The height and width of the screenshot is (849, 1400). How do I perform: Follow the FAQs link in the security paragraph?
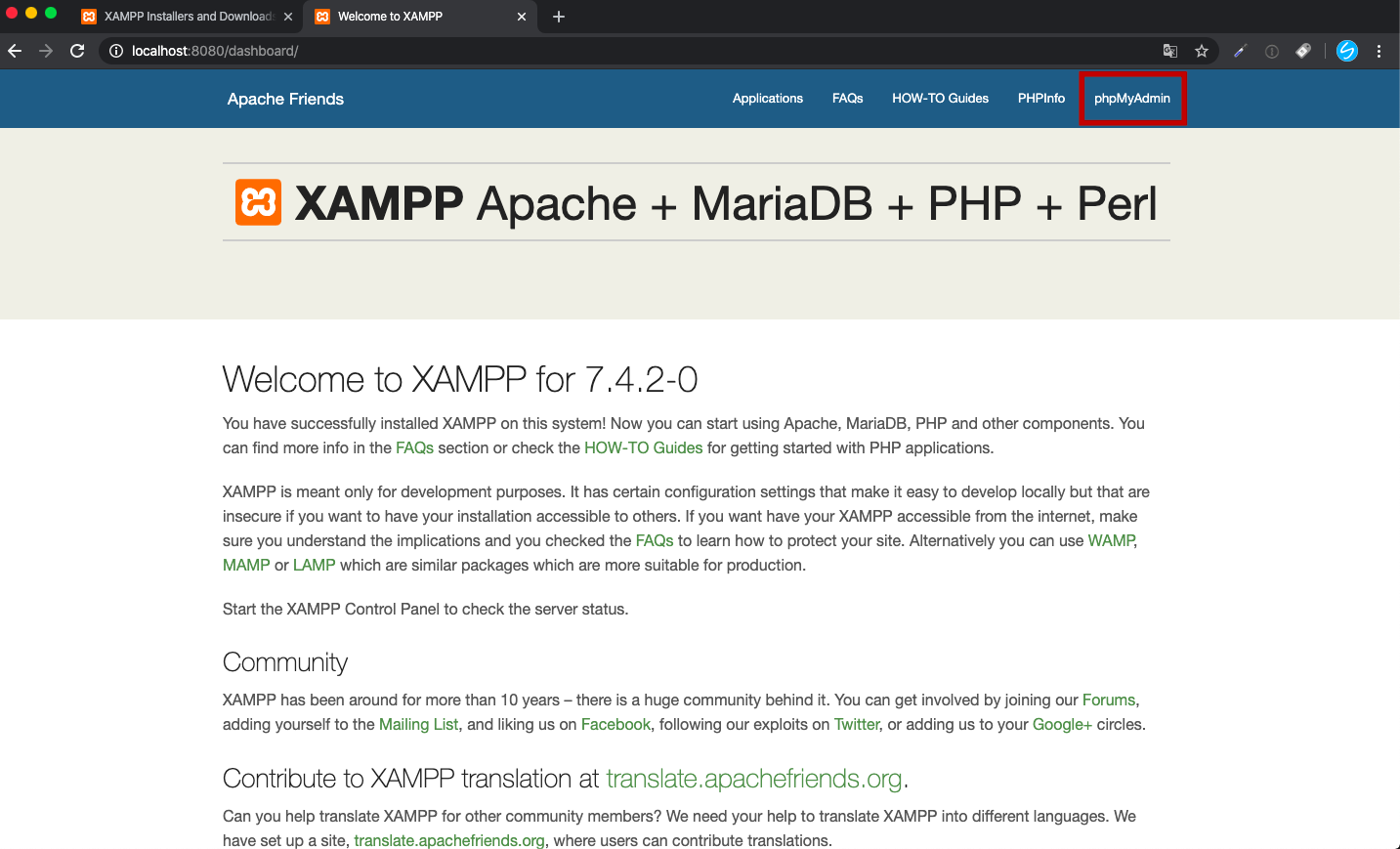(655, 540)
